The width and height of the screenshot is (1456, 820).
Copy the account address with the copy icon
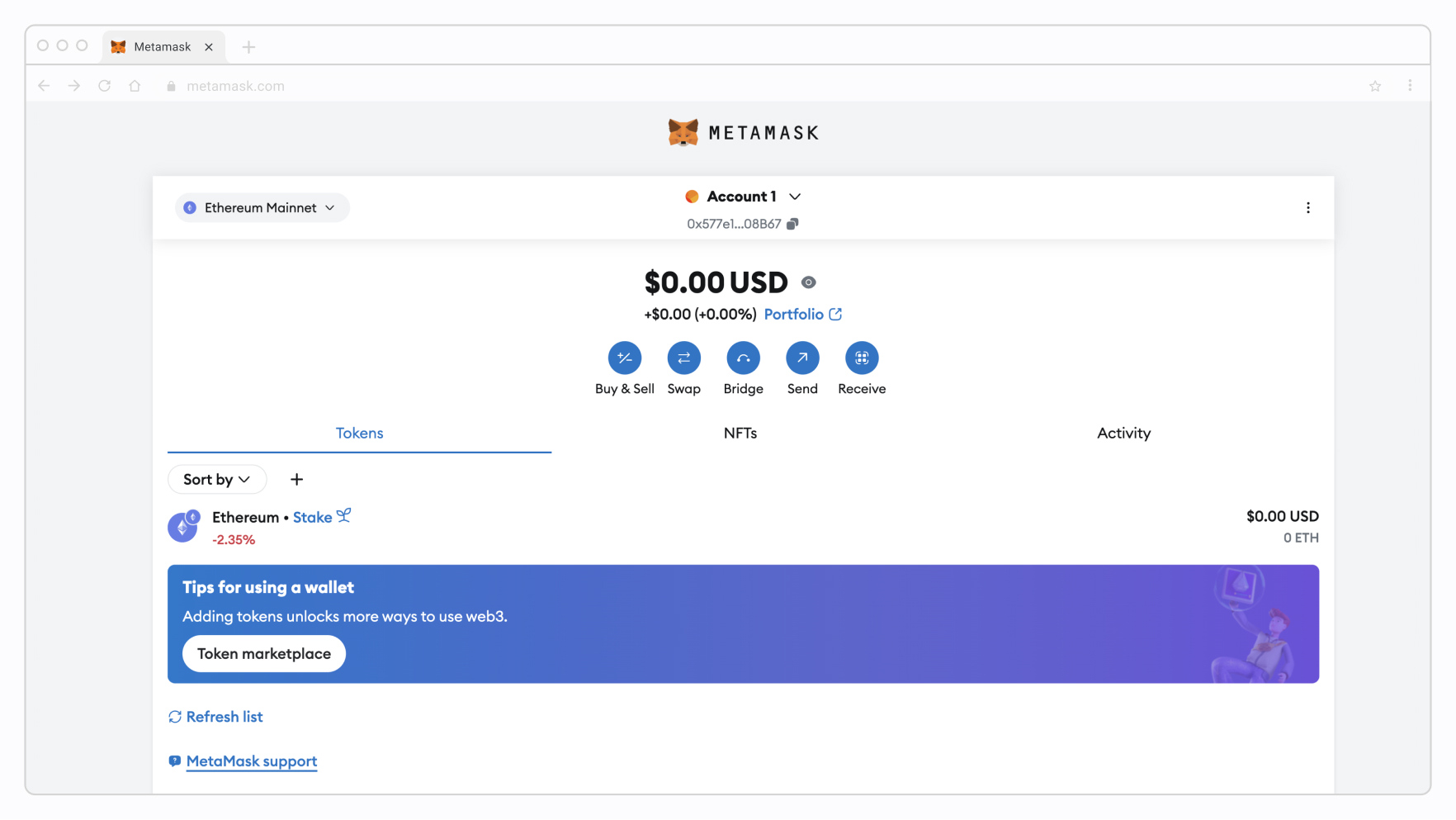[792, 224]
